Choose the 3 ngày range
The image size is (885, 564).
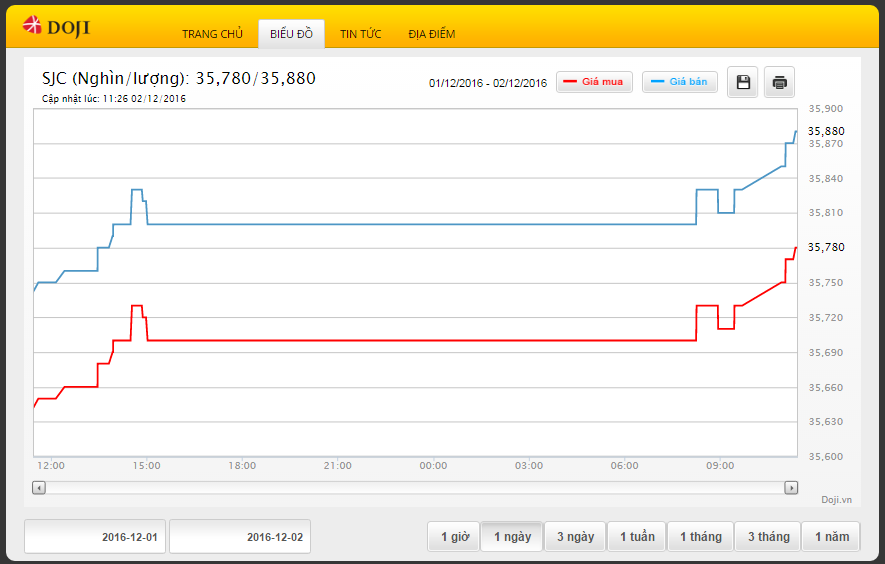[x=575, y=536]
